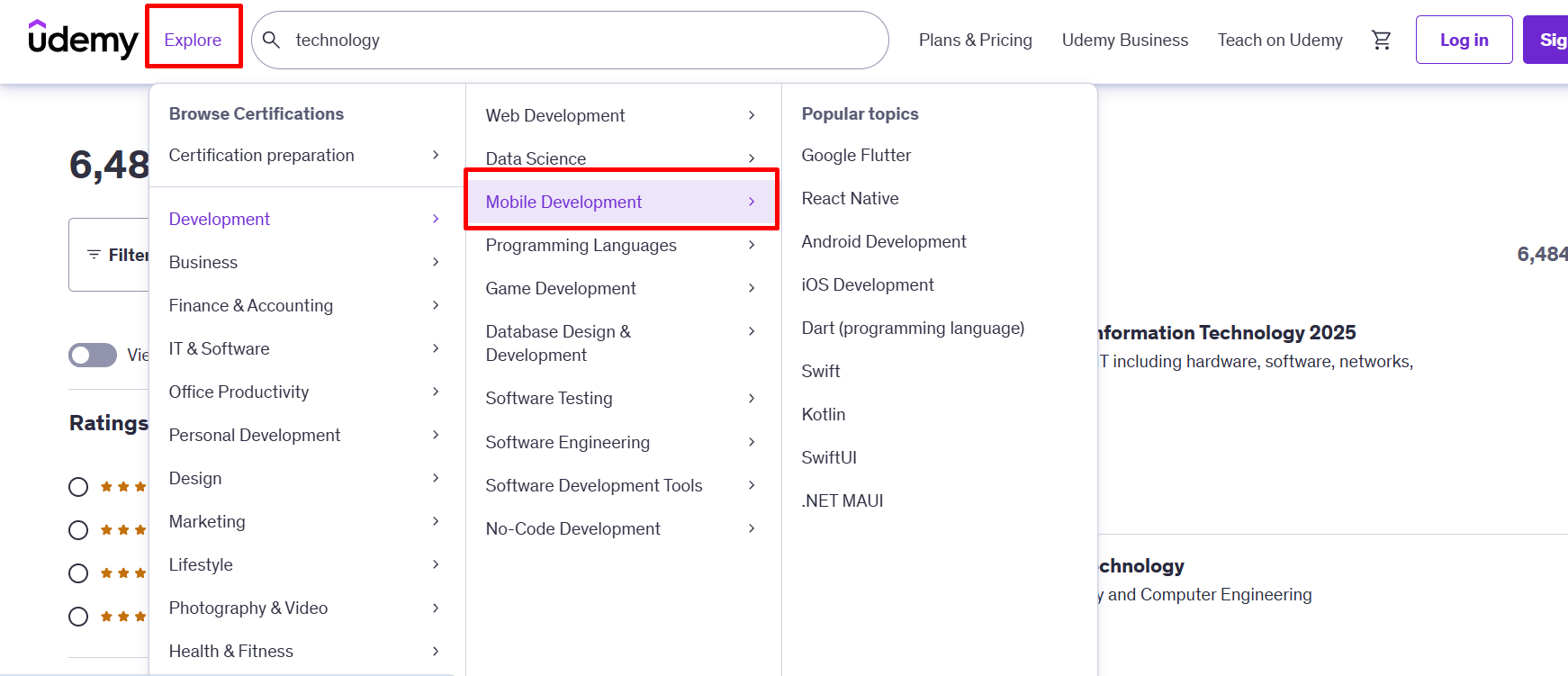Expand the Programming Languages chevron
This screenshot has height=676, width=1568.
pos(752,245)
